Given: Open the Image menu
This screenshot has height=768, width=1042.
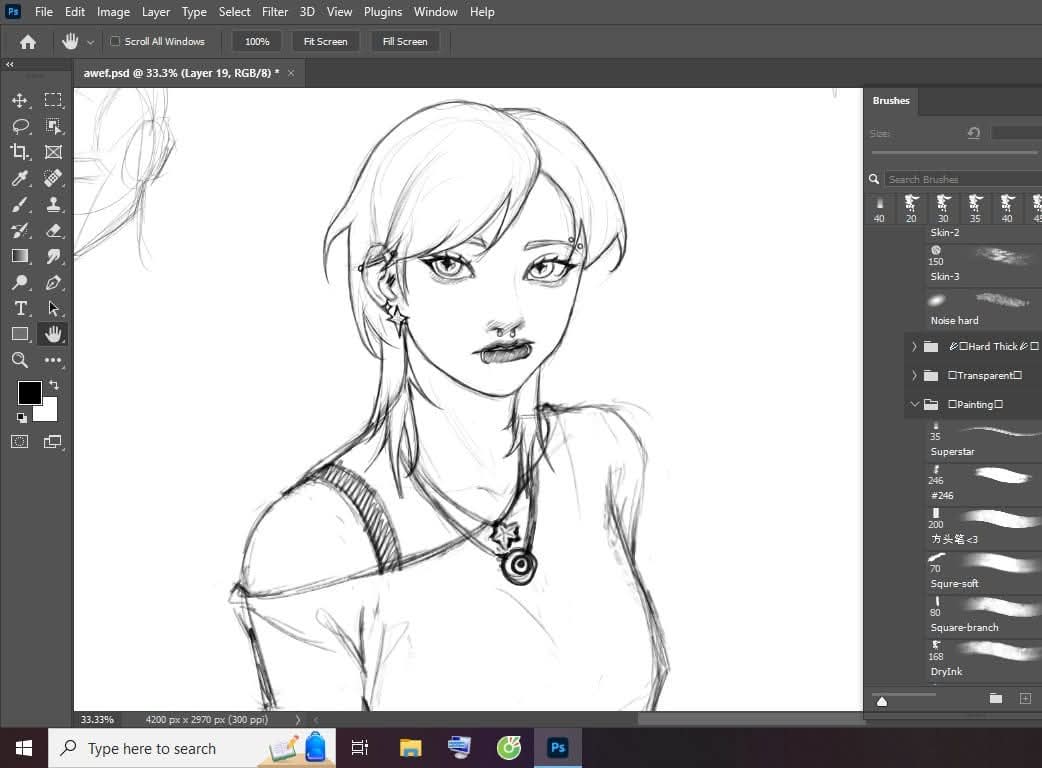Looking at the screenshot, I should 113,12.
